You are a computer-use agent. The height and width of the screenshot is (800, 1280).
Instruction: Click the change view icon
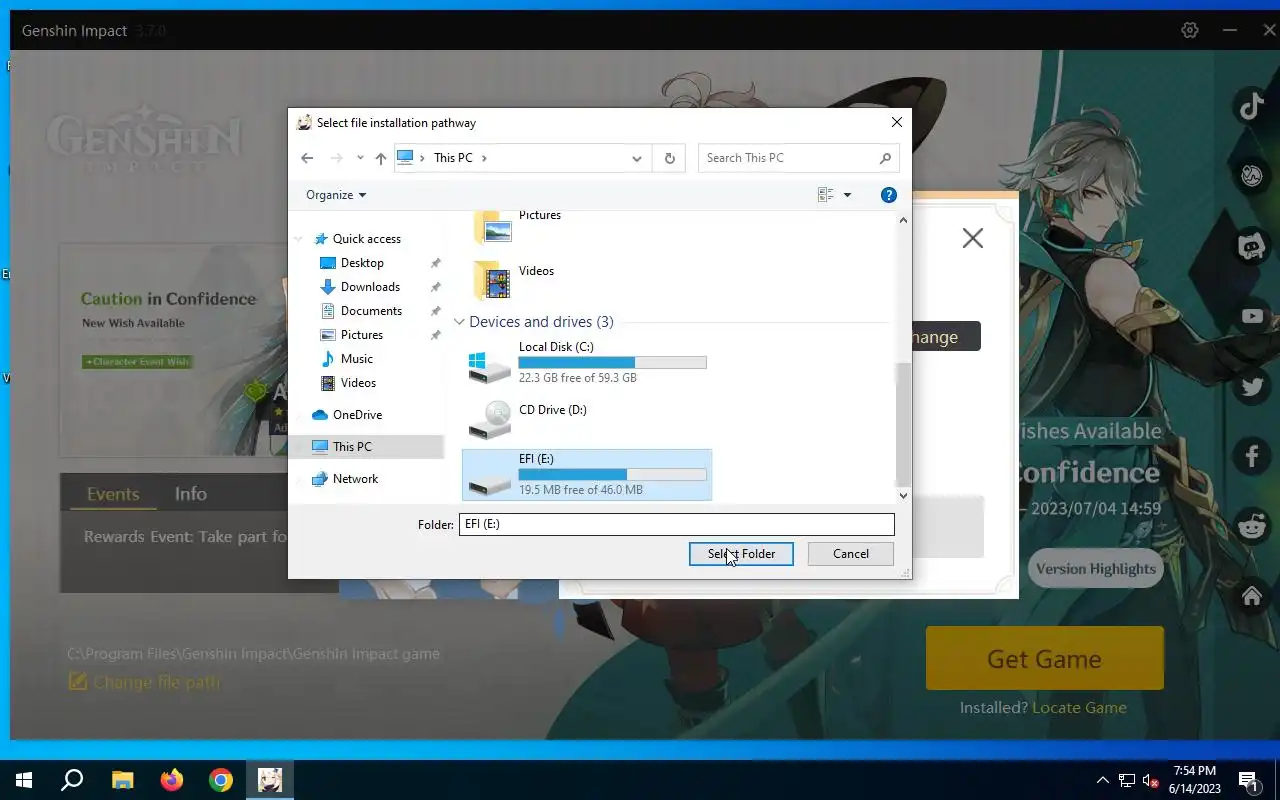click(x=826, y=195)
